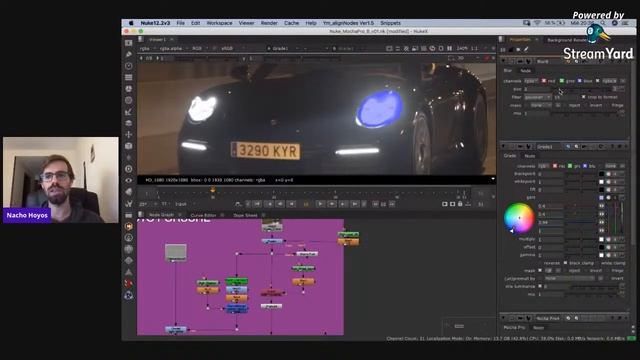The height and width of the screenshot is (360, 640).
Task: Click the orange stop playback button
Action: pos(306,204)
